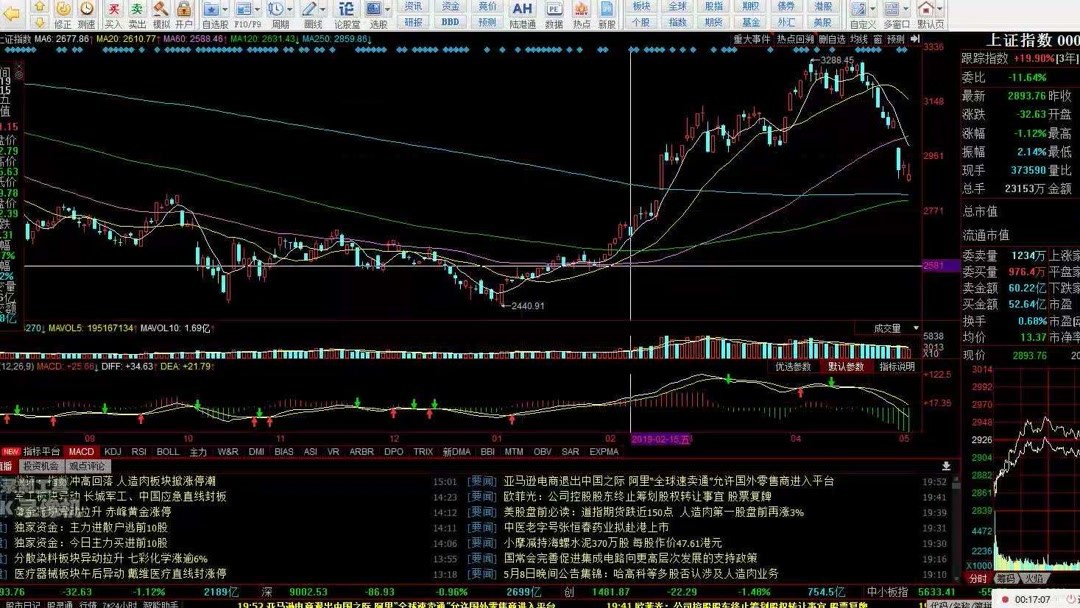Click the news list scroll-down arrow
1080x608 pixels.
(946, 463)
